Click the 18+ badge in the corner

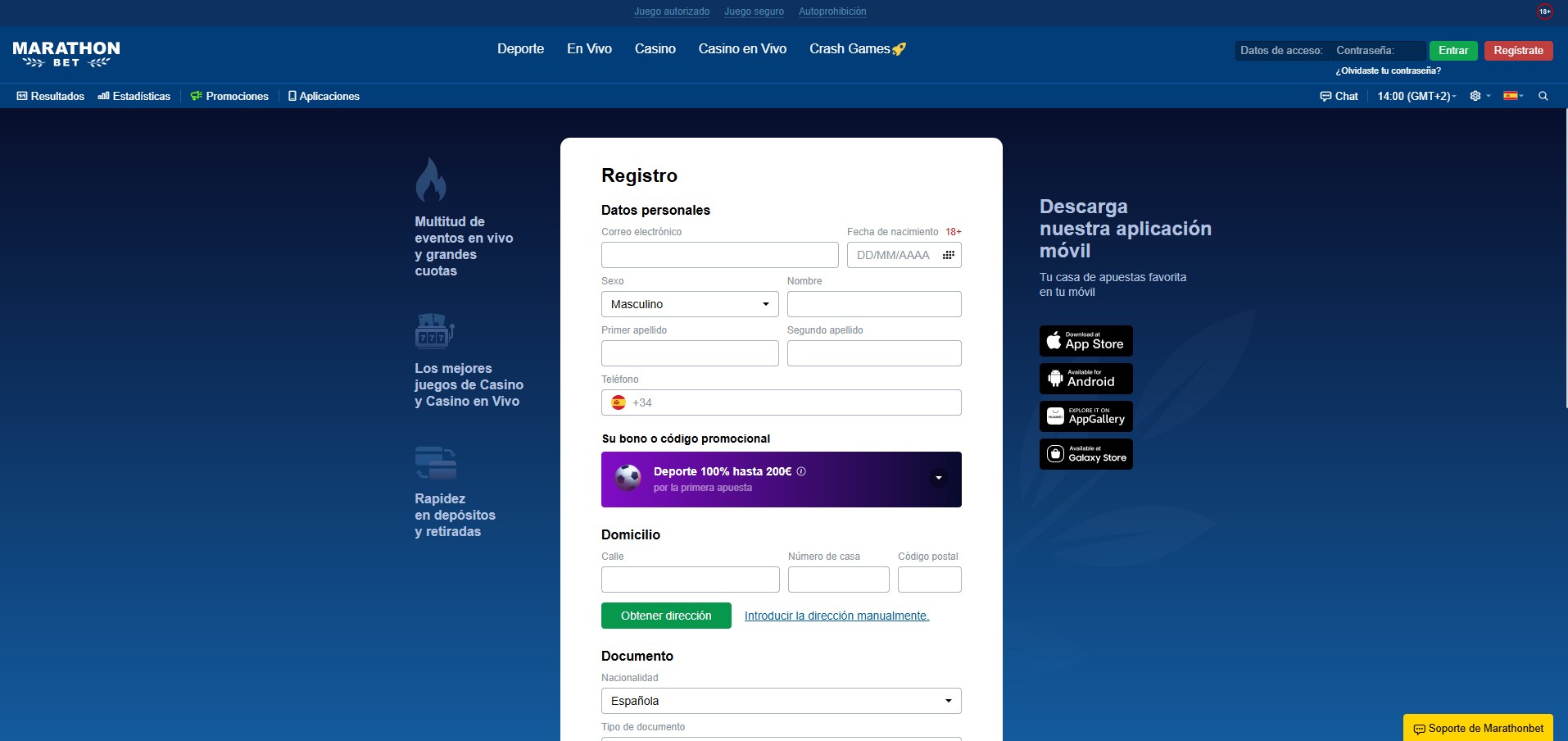click(1547, 11)
